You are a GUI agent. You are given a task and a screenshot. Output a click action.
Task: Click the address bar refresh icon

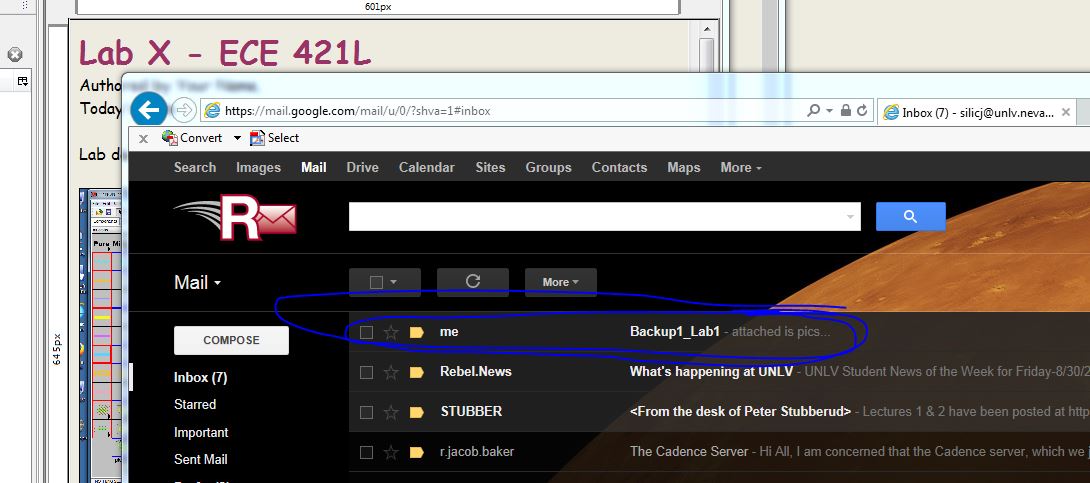point(862,110)
